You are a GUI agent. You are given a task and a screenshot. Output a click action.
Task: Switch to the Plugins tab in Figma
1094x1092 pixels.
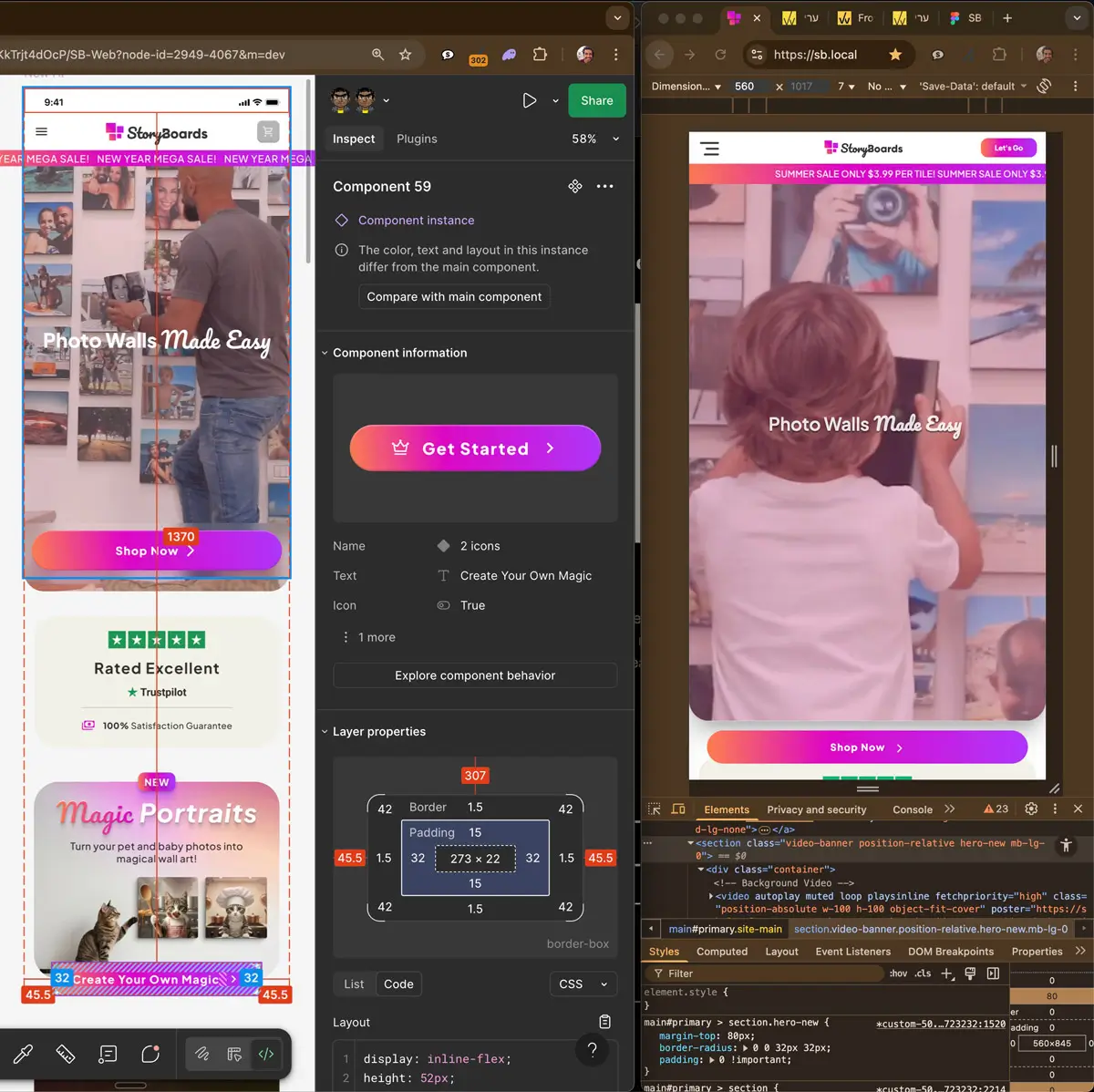coord(417,139)
